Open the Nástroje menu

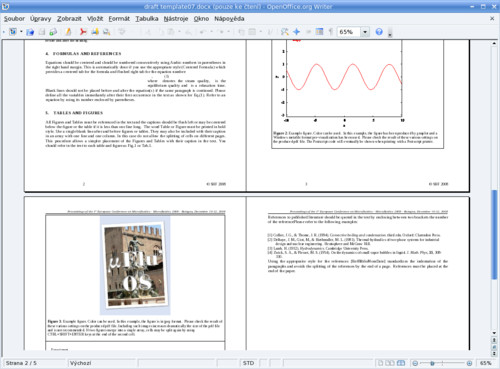point(176,19)
